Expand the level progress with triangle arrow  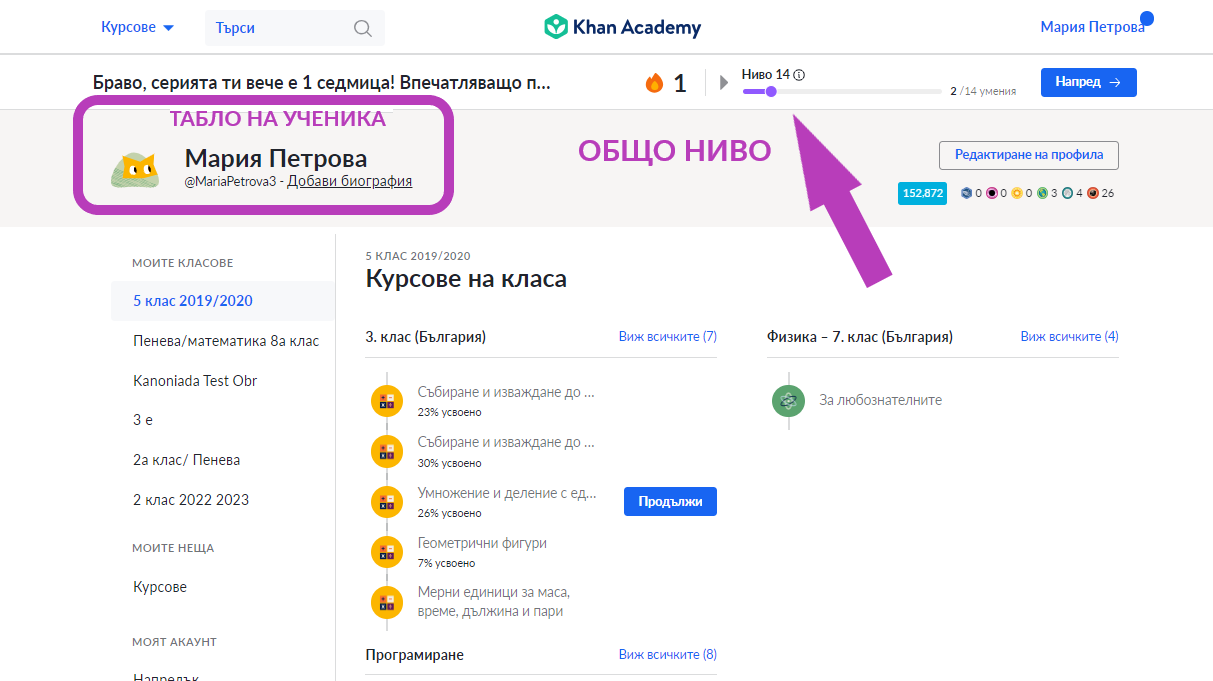(x=724, y=82)
